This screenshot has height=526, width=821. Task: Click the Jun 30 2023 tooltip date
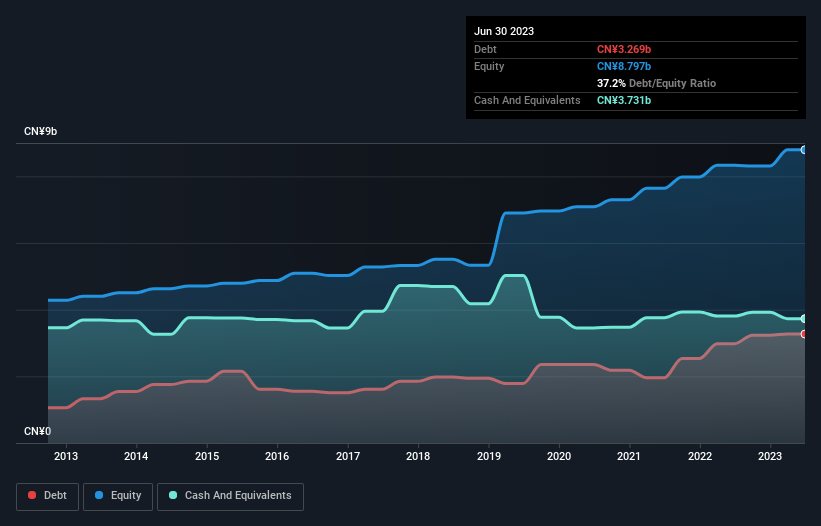click(504, 31)
